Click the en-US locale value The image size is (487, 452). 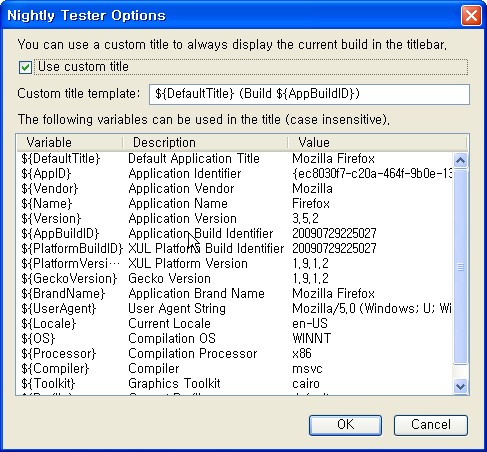310,323
